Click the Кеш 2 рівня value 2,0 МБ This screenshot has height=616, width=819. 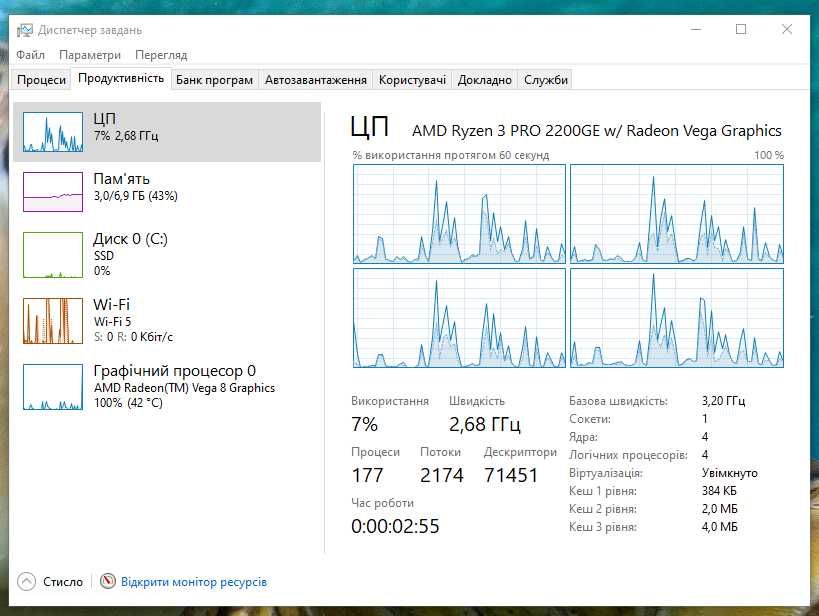click(x=720, y=508)
